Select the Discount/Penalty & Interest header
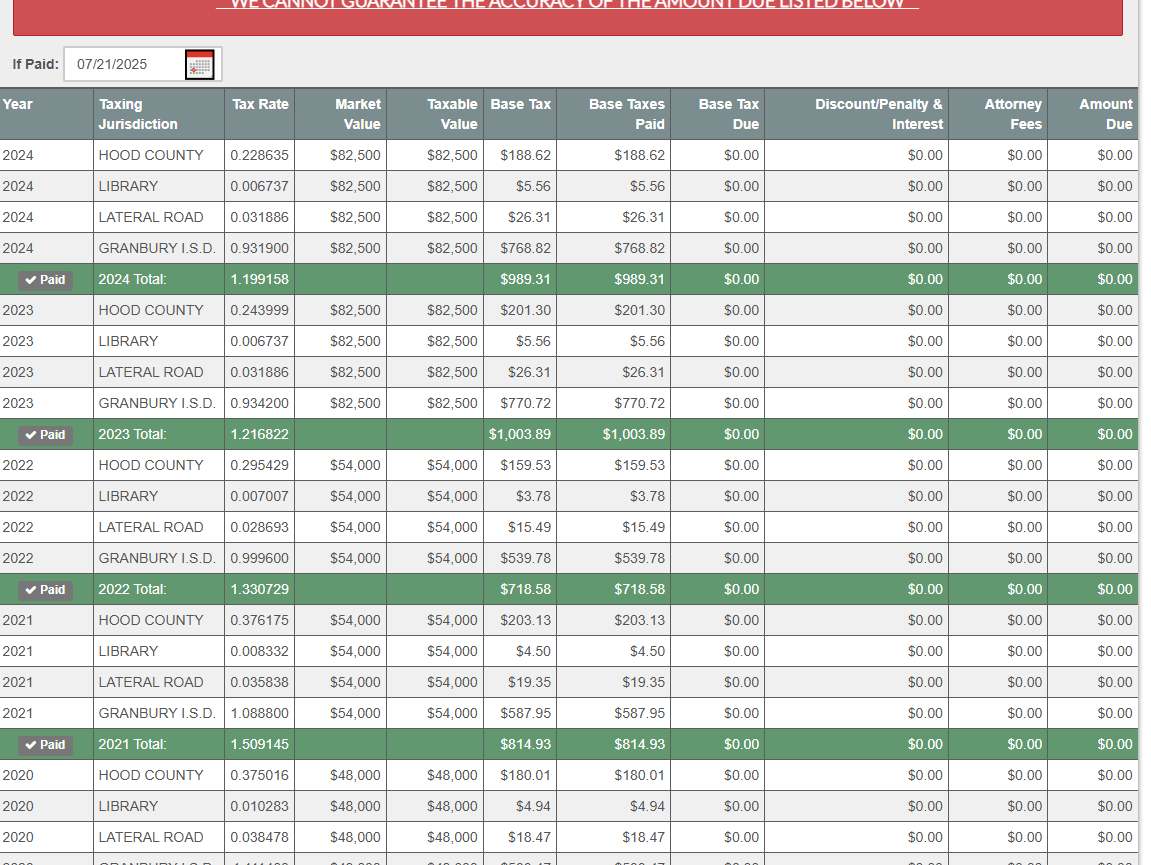This screenshot has width=1151, height=865. coord(878,114)
